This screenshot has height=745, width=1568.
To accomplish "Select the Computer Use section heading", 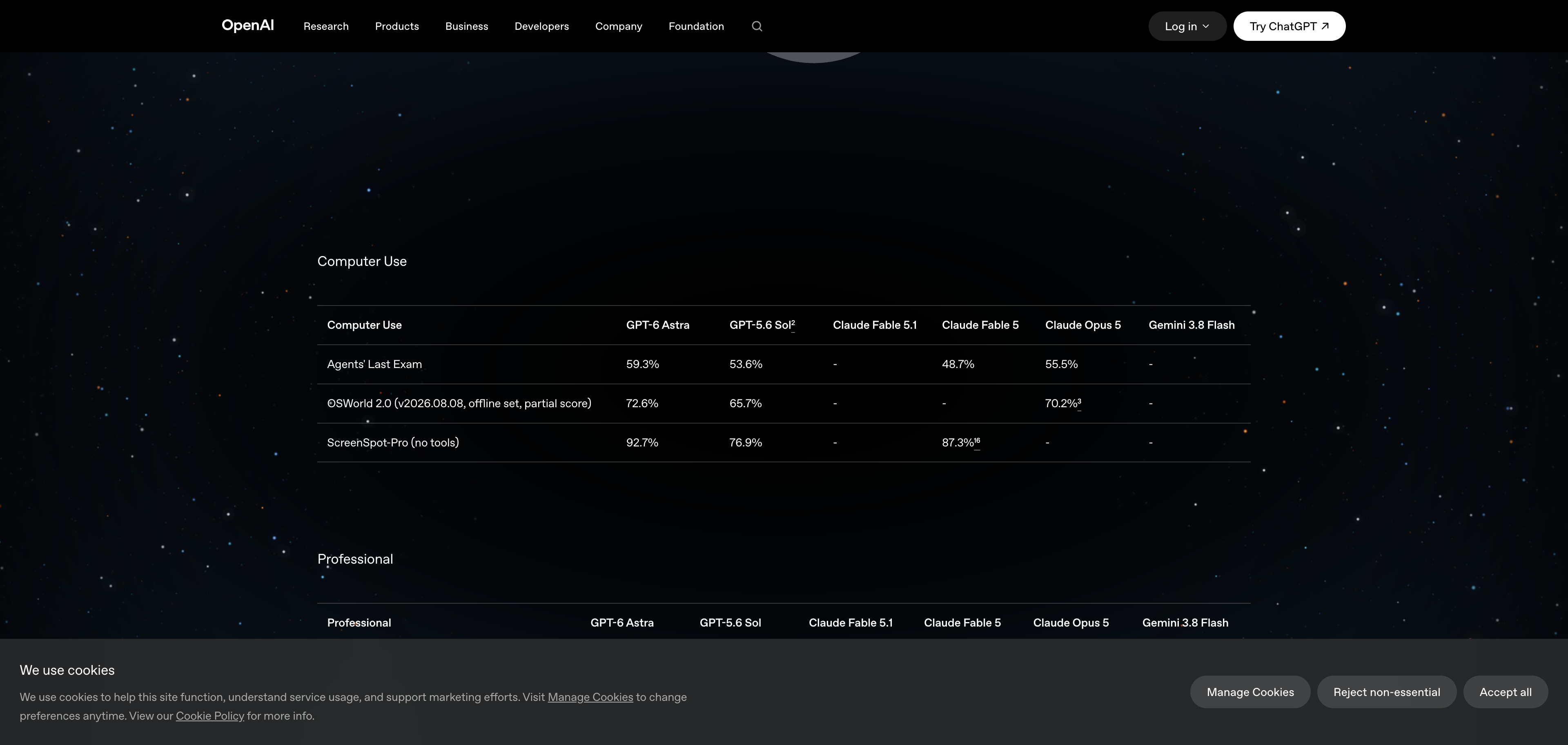I will 362,261.
